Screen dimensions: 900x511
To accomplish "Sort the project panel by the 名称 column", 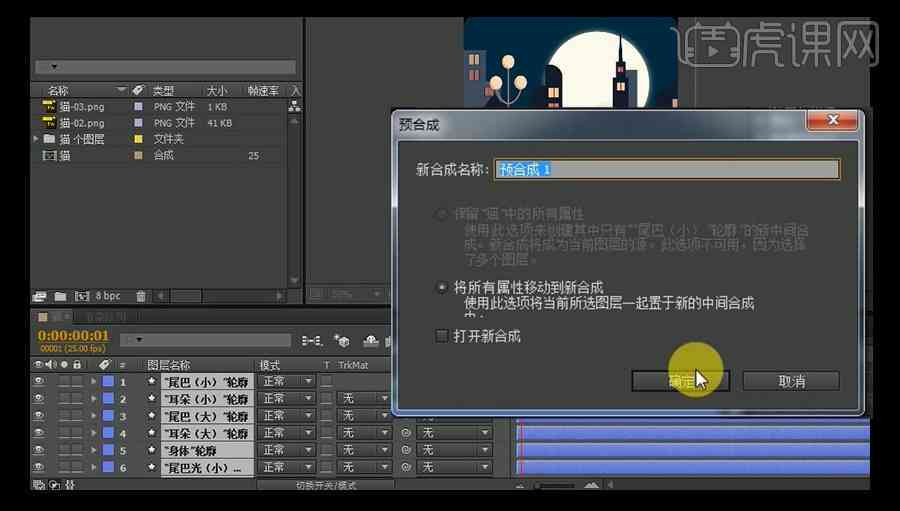I will (59, 91).
